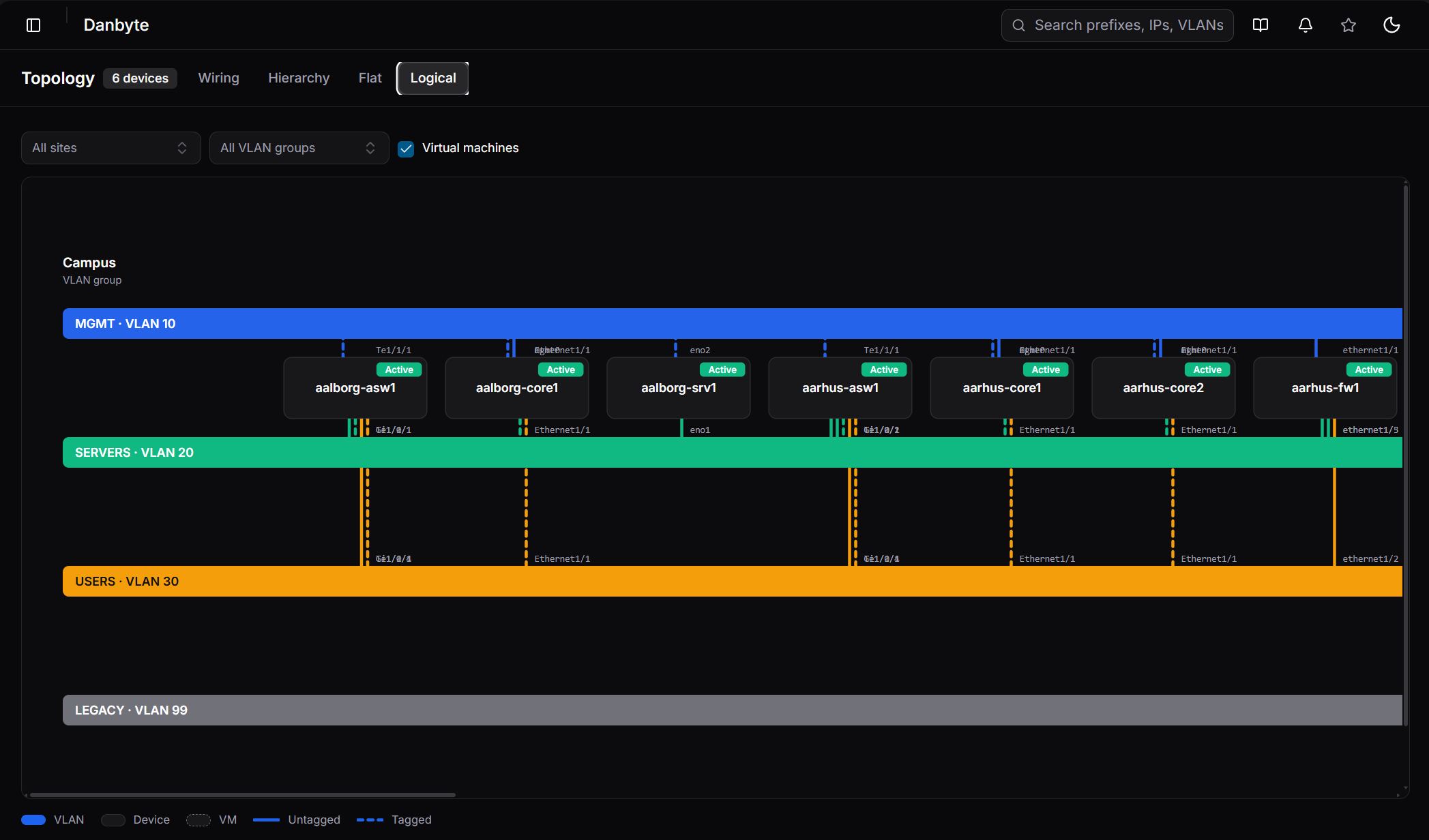Click the search magnifier icon
1429x840 pixels.
pyautogui.click(x=1018, y=25)
